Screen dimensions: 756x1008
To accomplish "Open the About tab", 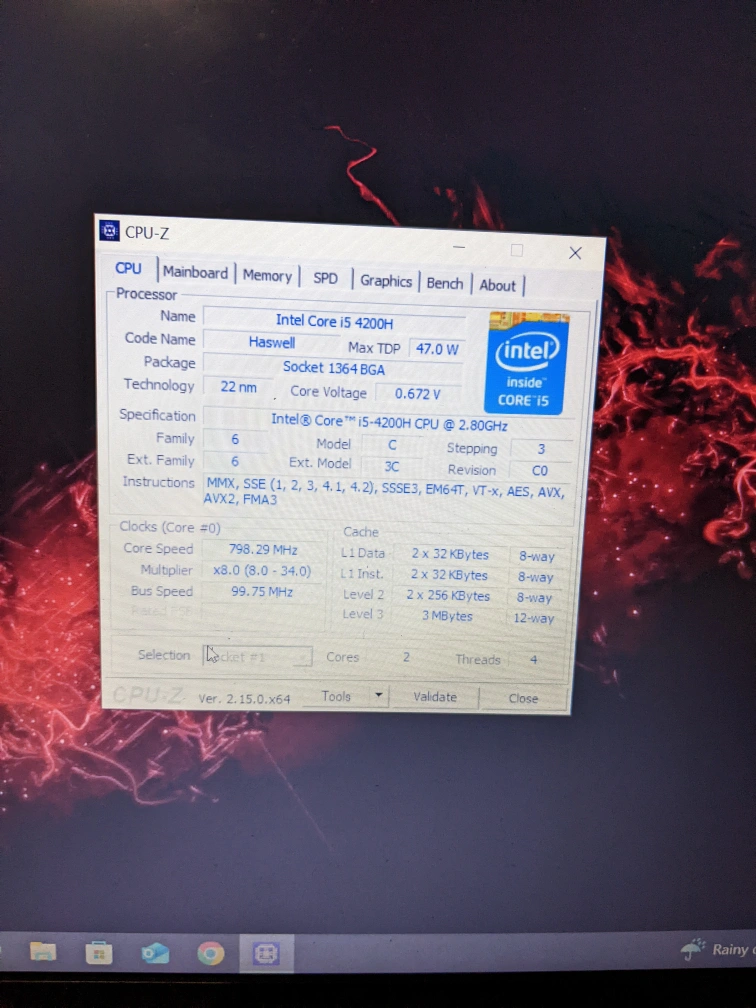I will 497,285.
